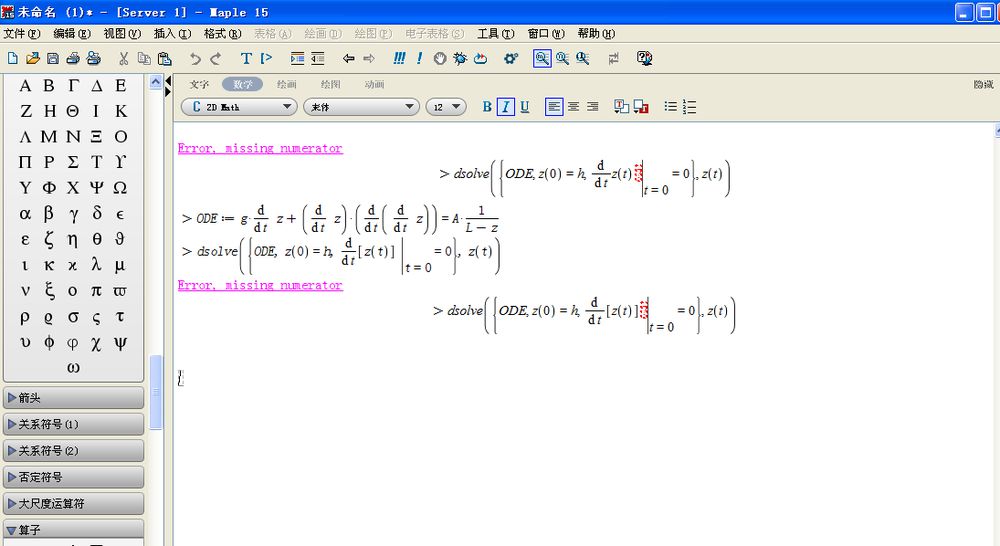Open the 工具 menu

tap(496, 34)
